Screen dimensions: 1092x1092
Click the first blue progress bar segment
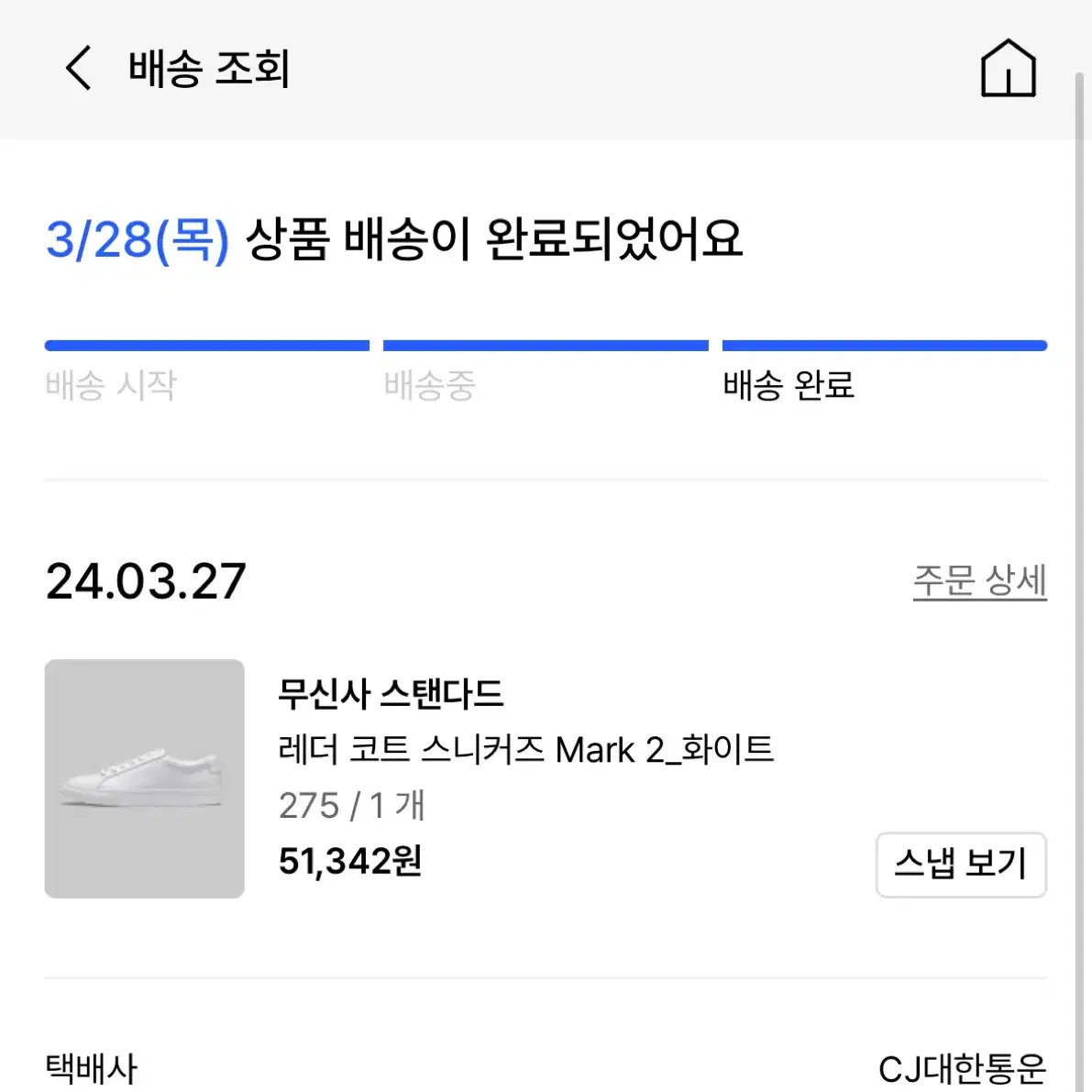(207, 346)
